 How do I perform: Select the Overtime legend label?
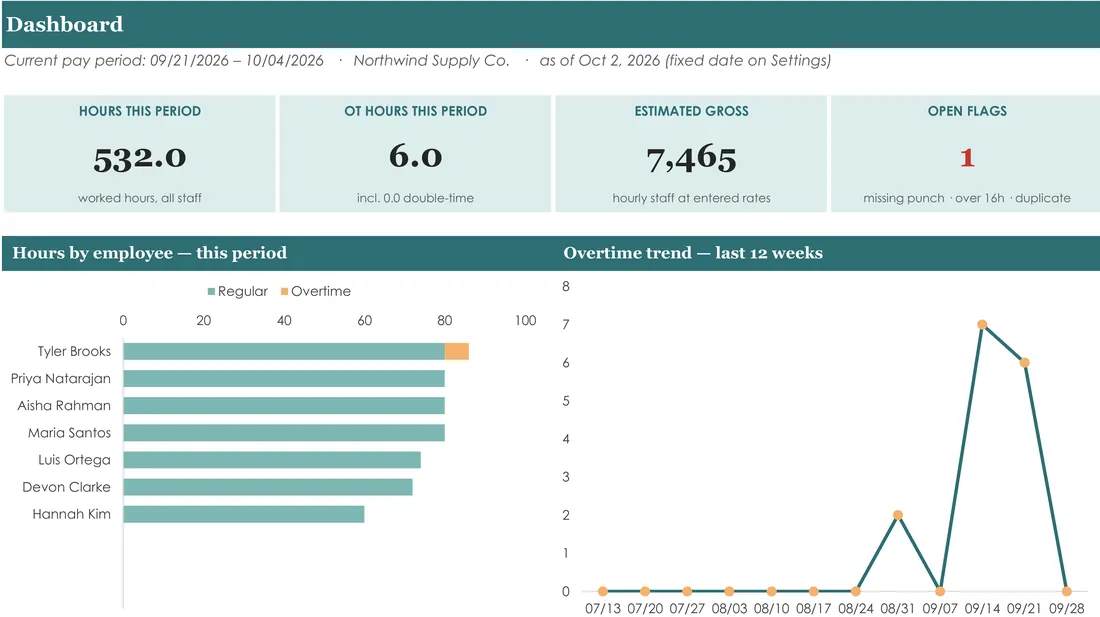pos(321,291)
